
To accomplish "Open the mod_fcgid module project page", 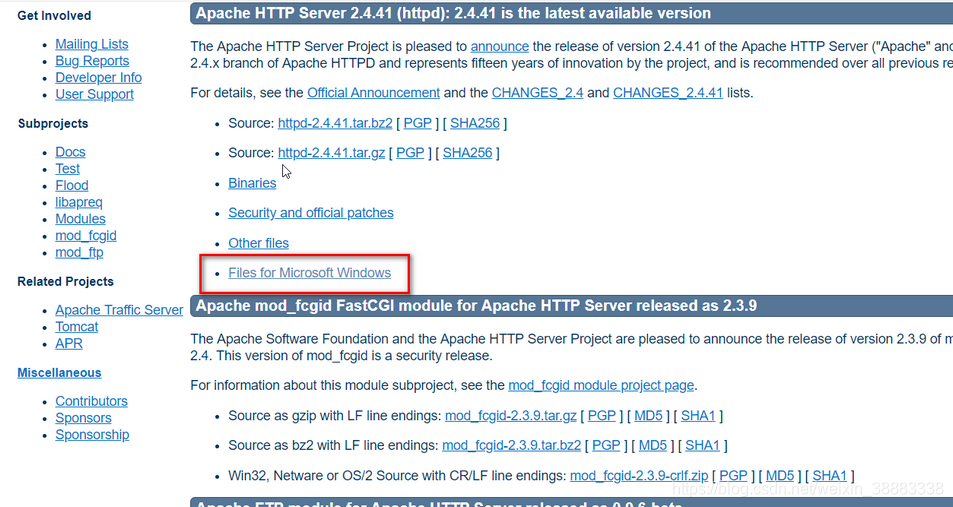I will [600, 385].
